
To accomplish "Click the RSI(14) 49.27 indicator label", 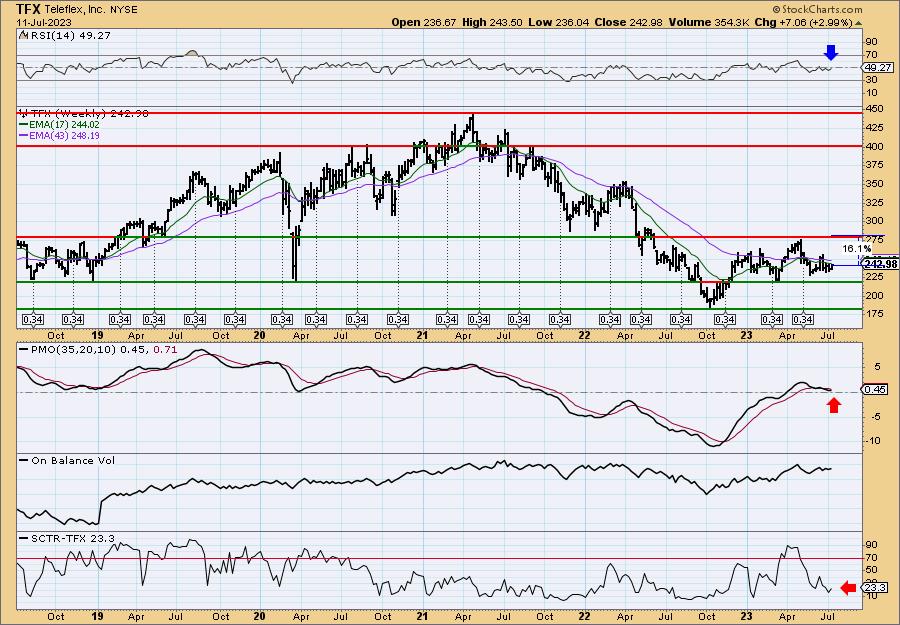I will [x=71, y=35].
